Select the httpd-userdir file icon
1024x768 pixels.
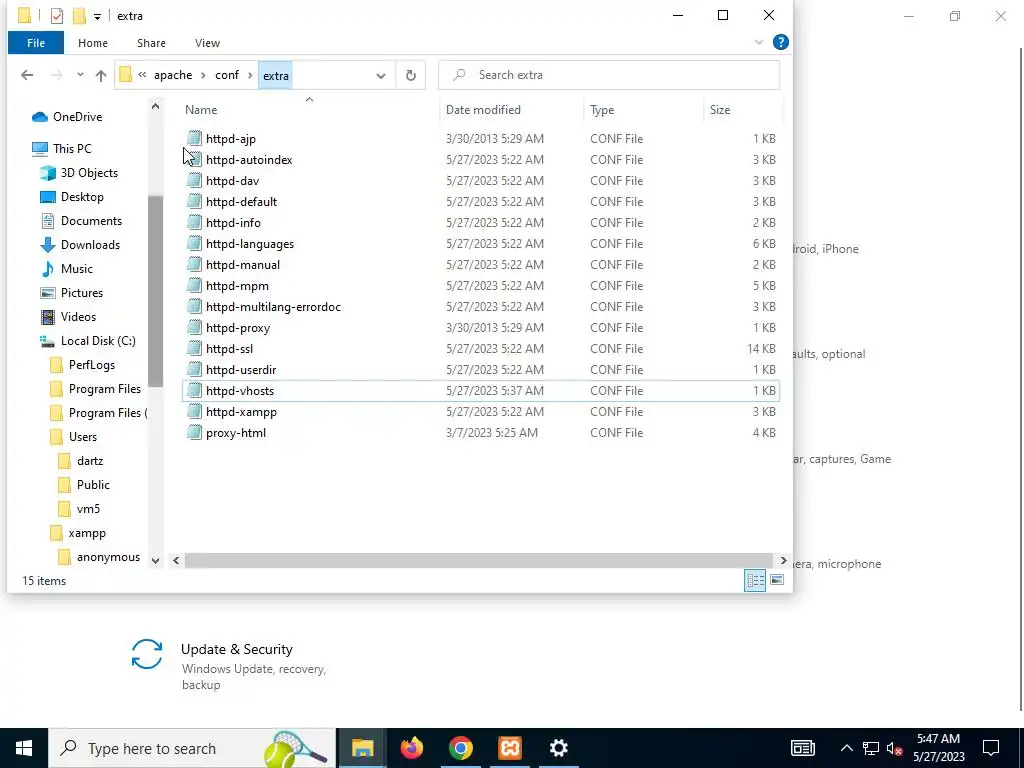(x=194, y=370)
